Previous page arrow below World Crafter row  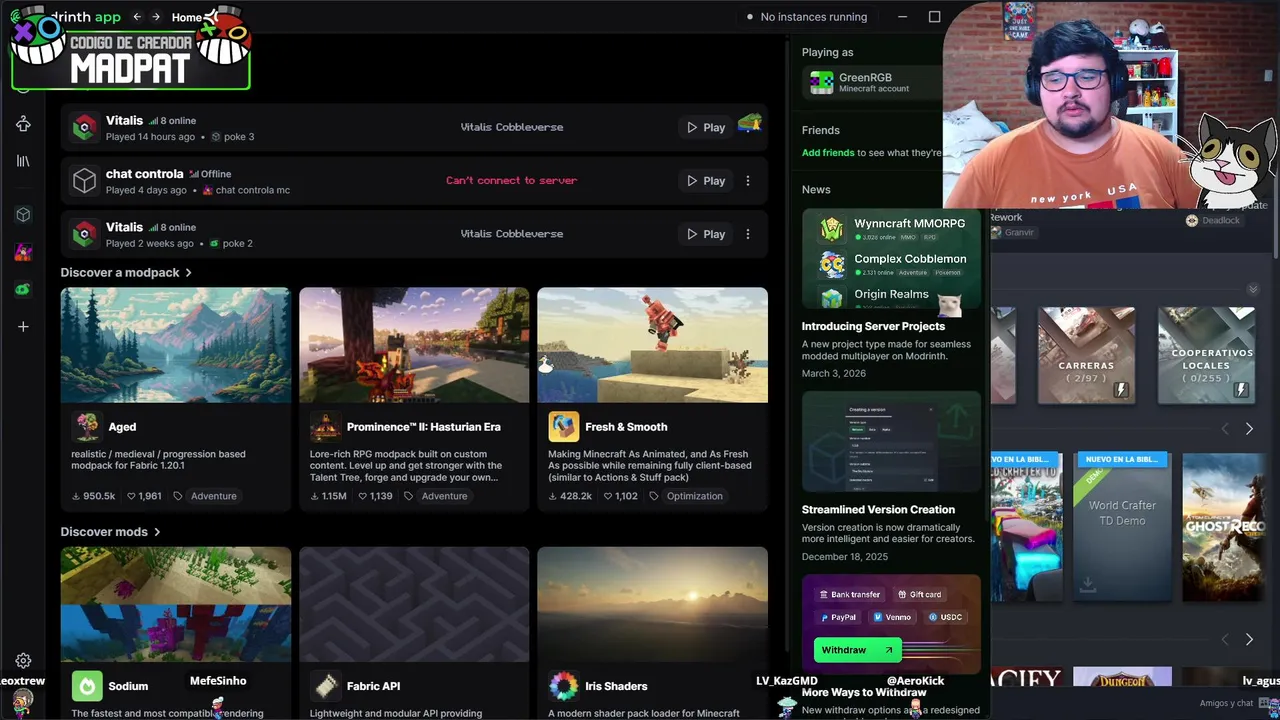pyautogui.click(x=1225, y=639)
